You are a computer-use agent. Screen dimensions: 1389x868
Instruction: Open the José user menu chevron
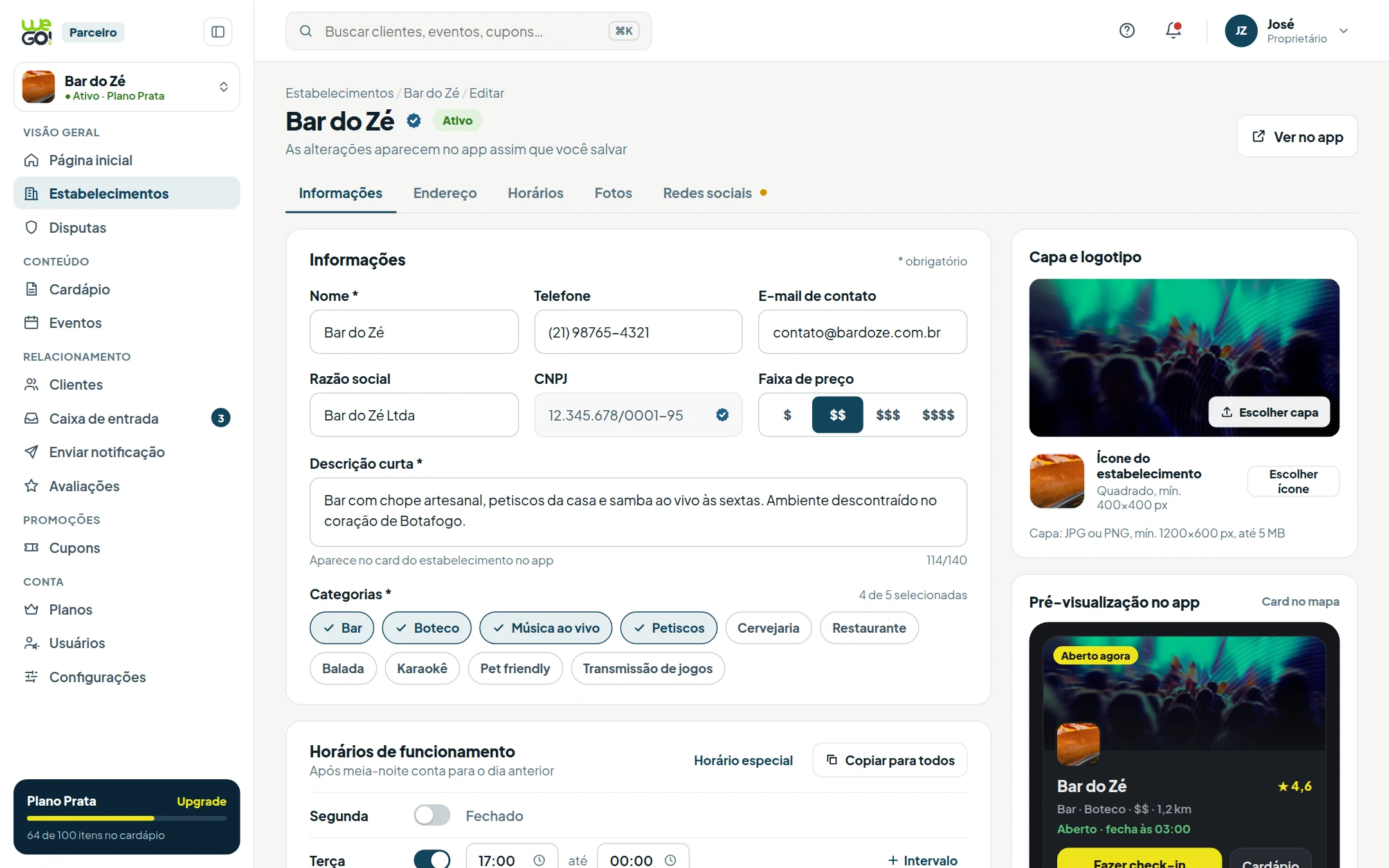1343,31
